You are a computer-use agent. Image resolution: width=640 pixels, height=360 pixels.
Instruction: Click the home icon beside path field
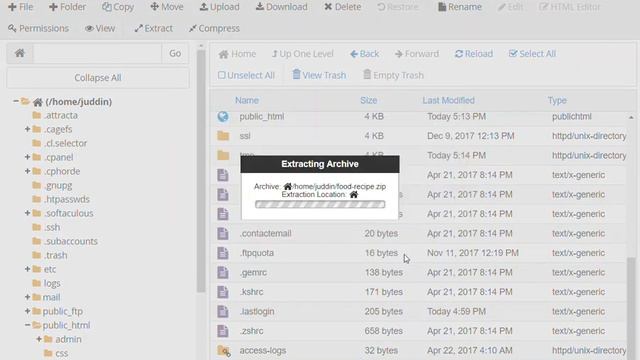(20, 53)
